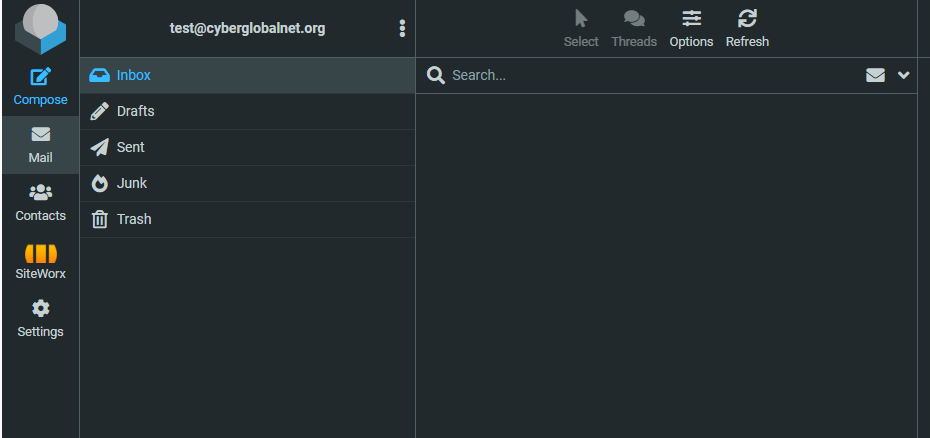Image resolution: width=930 pixels, height=438 pixels.
Task: Activate Select mode in toolbar
Action: point(581,29)
